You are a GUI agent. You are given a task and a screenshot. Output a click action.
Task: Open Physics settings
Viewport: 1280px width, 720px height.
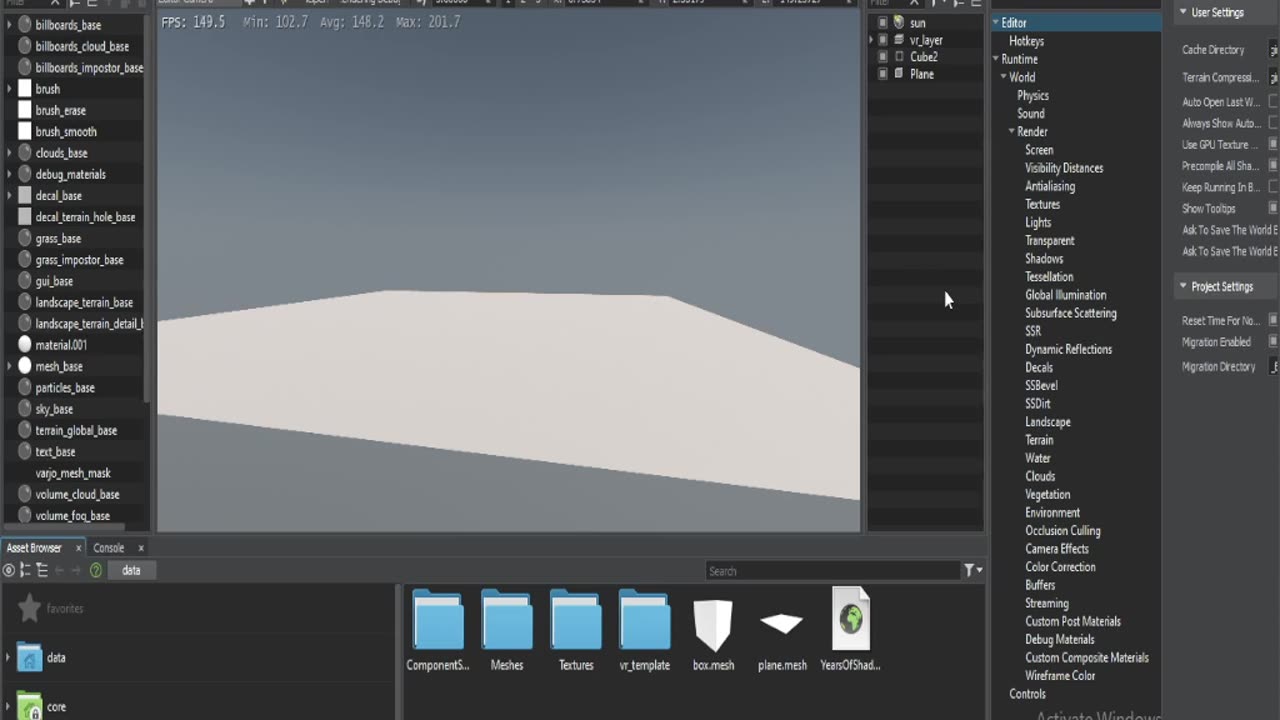coord(1033,95)
